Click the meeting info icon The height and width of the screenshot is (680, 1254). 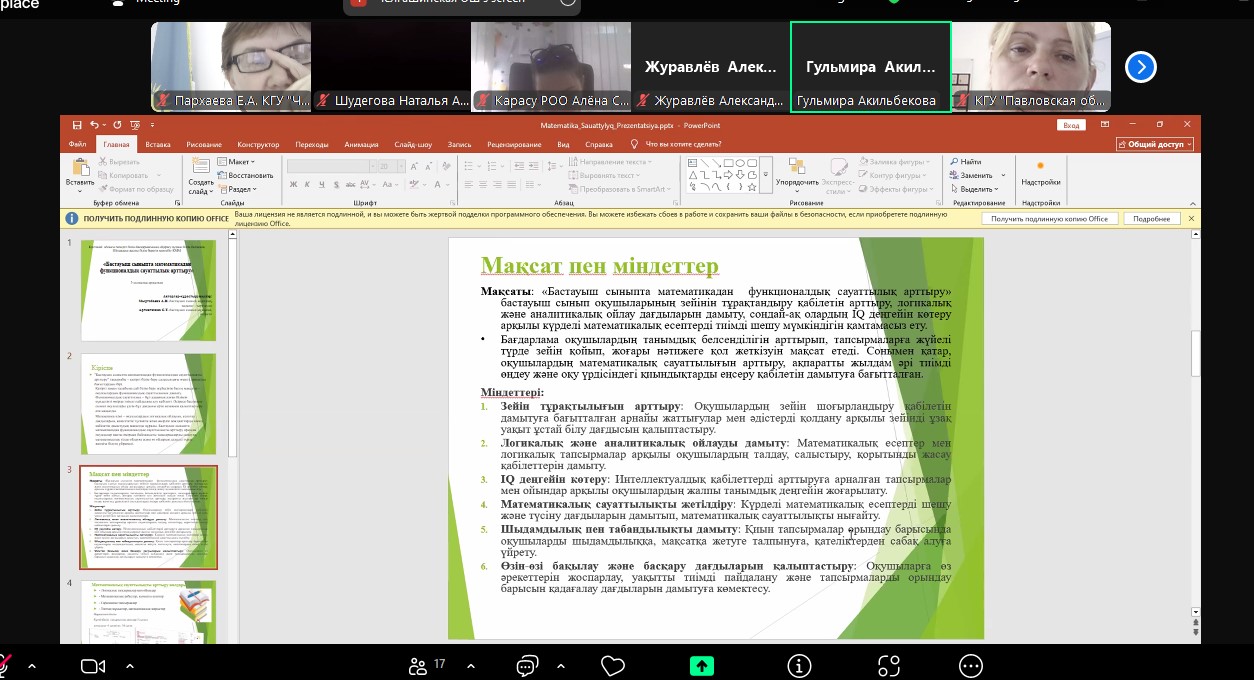[x=799, y=665]
